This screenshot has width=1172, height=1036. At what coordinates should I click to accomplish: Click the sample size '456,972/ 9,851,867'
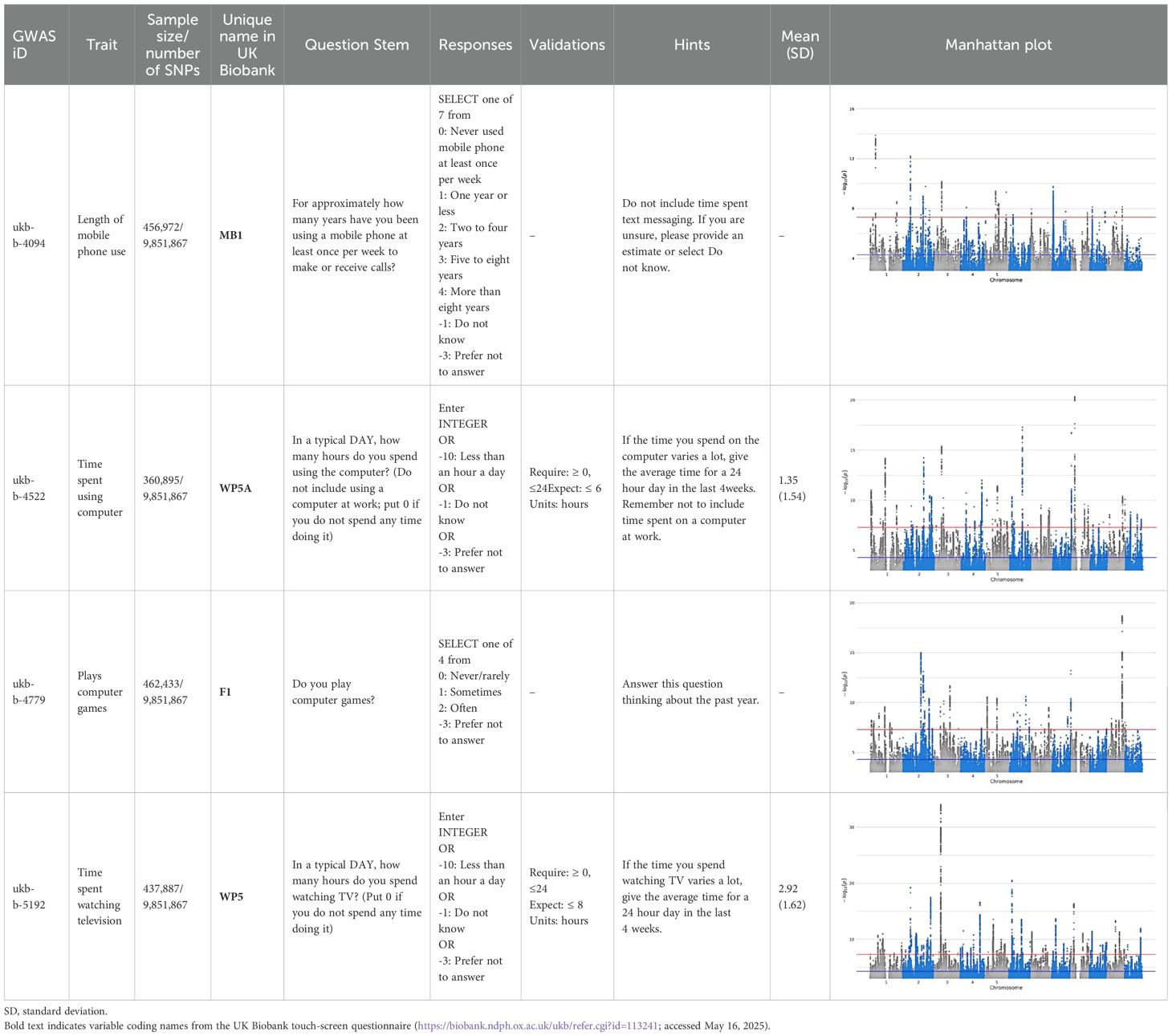(x=165, y=235)
